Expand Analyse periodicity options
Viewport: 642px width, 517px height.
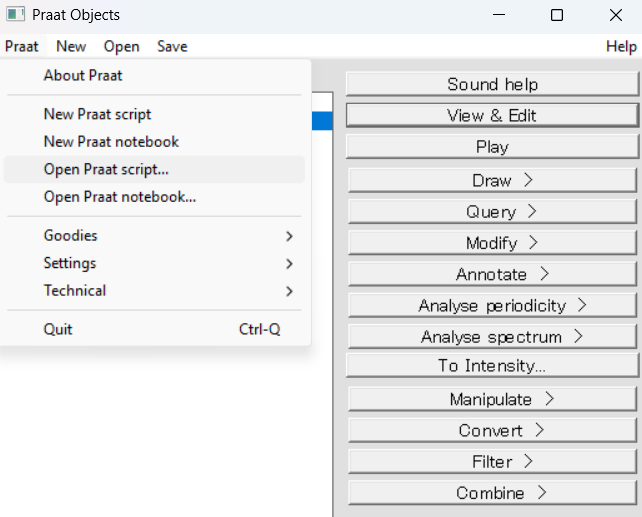point(492,305)
